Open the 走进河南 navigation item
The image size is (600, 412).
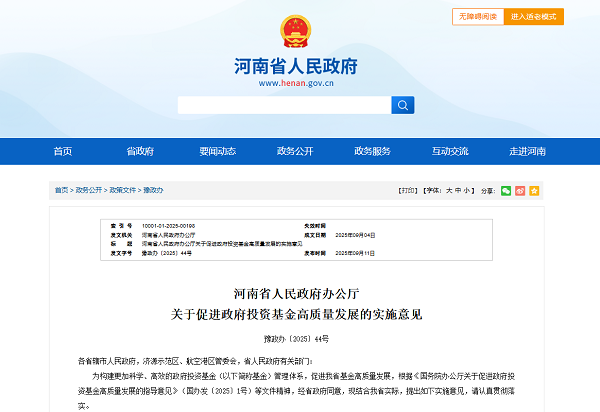(527, 151)
